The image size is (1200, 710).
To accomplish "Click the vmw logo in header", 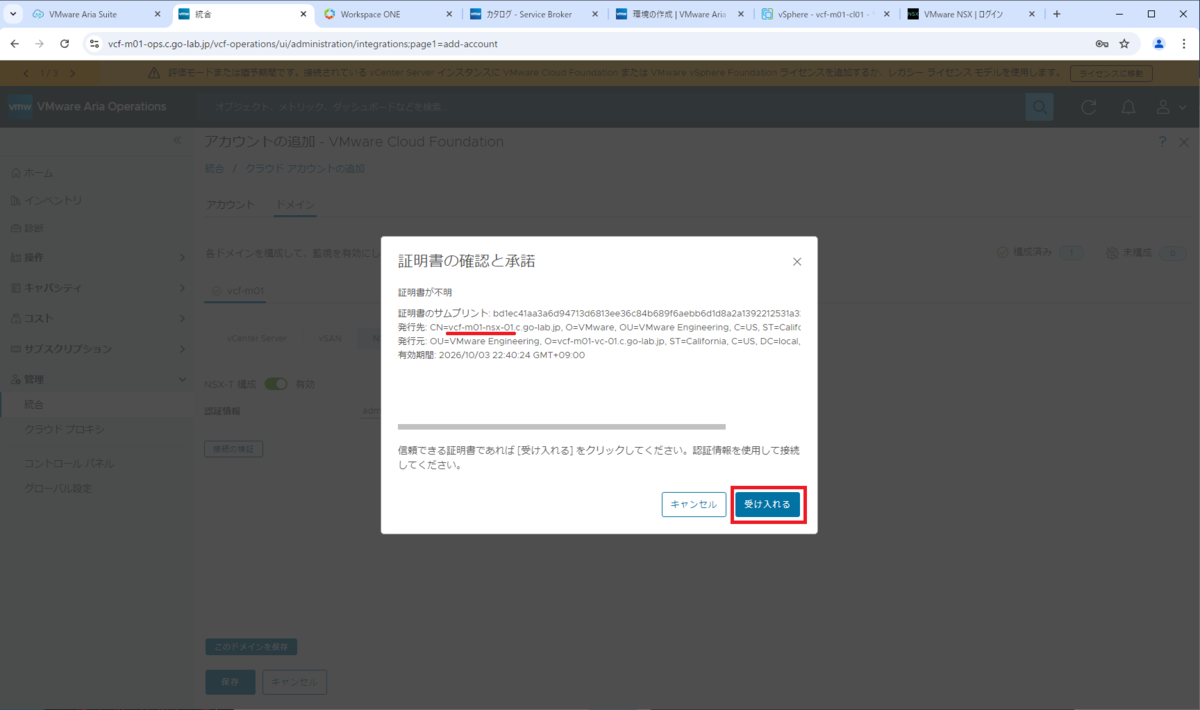I will pos(20,107).
